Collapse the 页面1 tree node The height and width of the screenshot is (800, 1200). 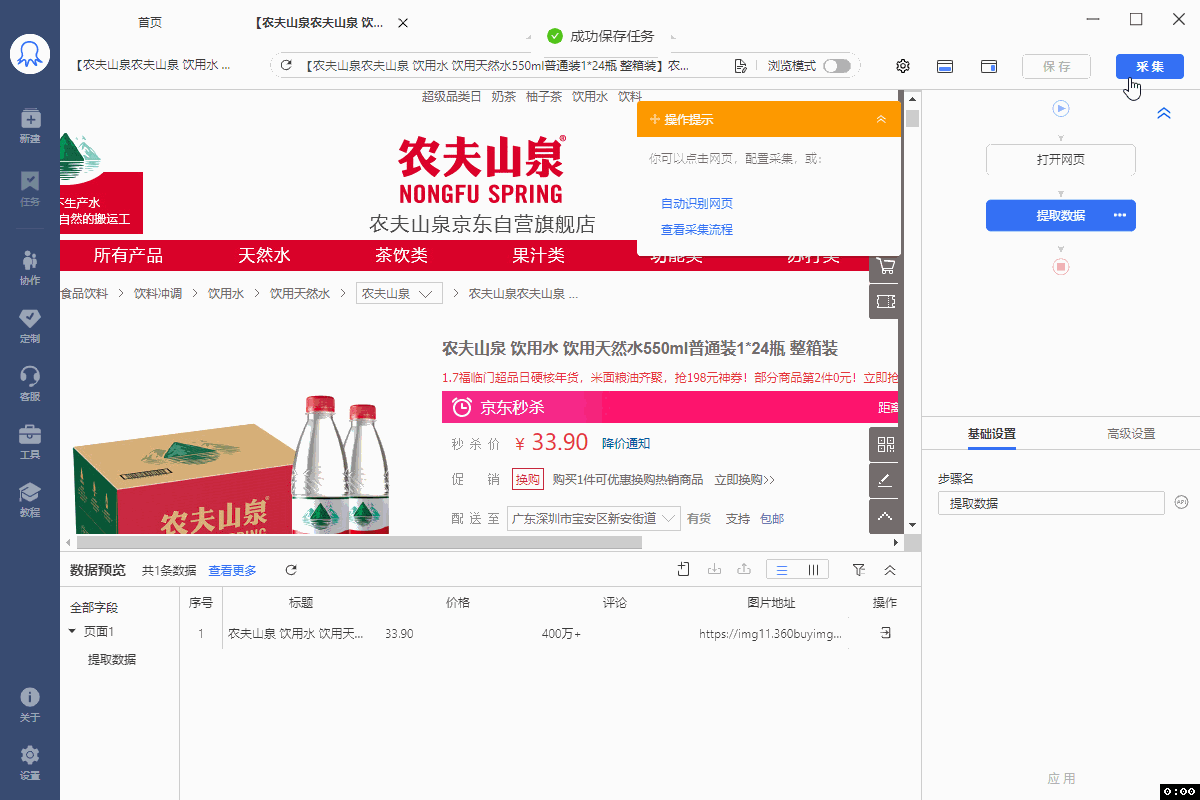[x=72, y=631]
